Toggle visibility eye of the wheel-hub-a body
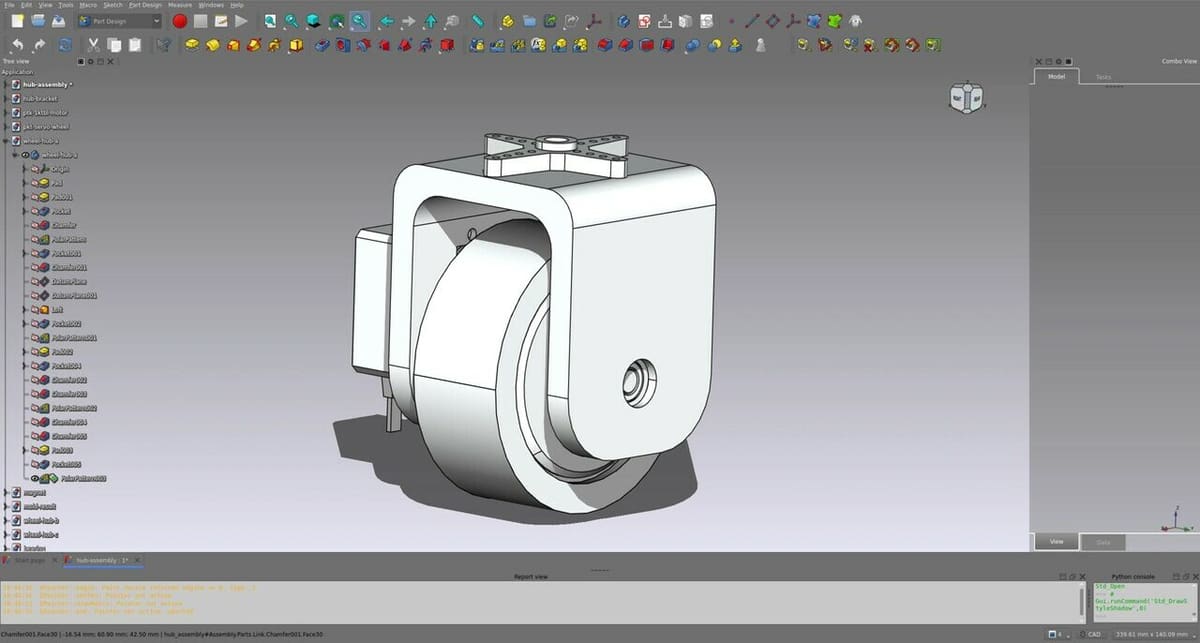 (25, 155)
